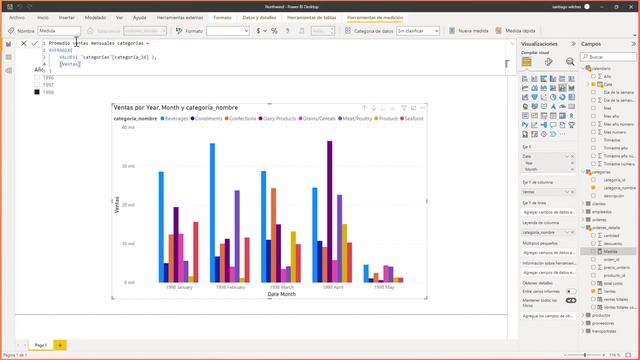The width and height of the screenshot is (640, 360).
Task: Open the Herramientas externas tab
Action: tap(180, 18)
